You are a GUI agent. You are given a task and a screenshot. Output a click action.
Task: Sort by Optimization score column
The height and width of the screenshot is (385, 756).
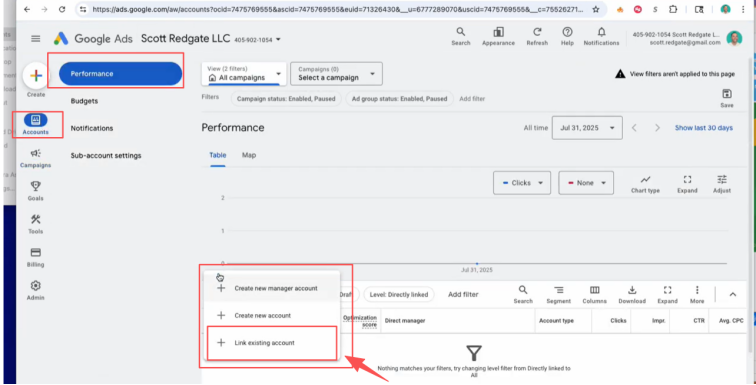360,320
